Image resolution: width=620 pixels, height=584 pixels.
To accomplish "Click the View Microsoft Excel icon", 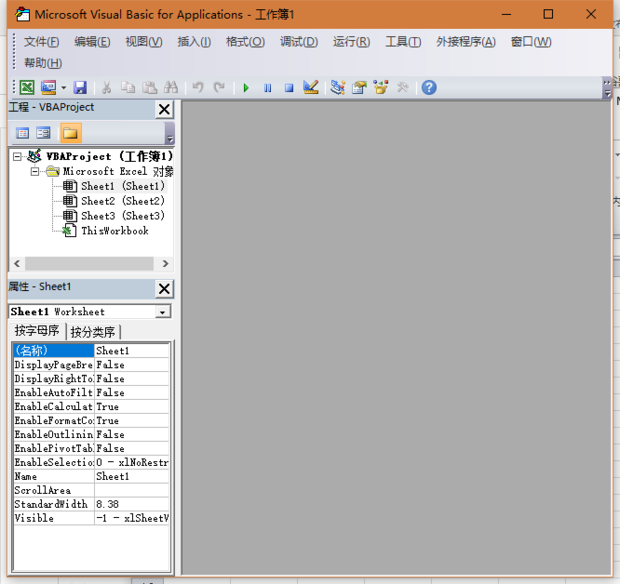I will coord(27,88).
